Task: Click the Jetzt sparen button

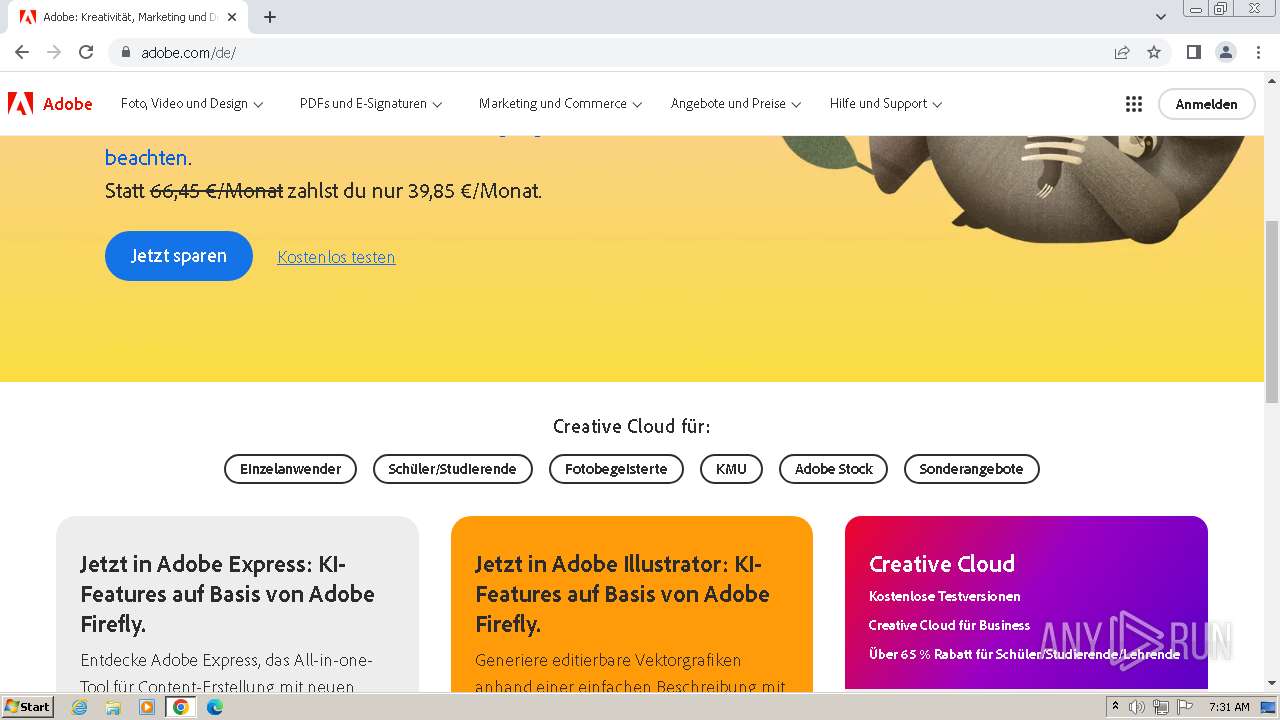Action: coord(179,256)
